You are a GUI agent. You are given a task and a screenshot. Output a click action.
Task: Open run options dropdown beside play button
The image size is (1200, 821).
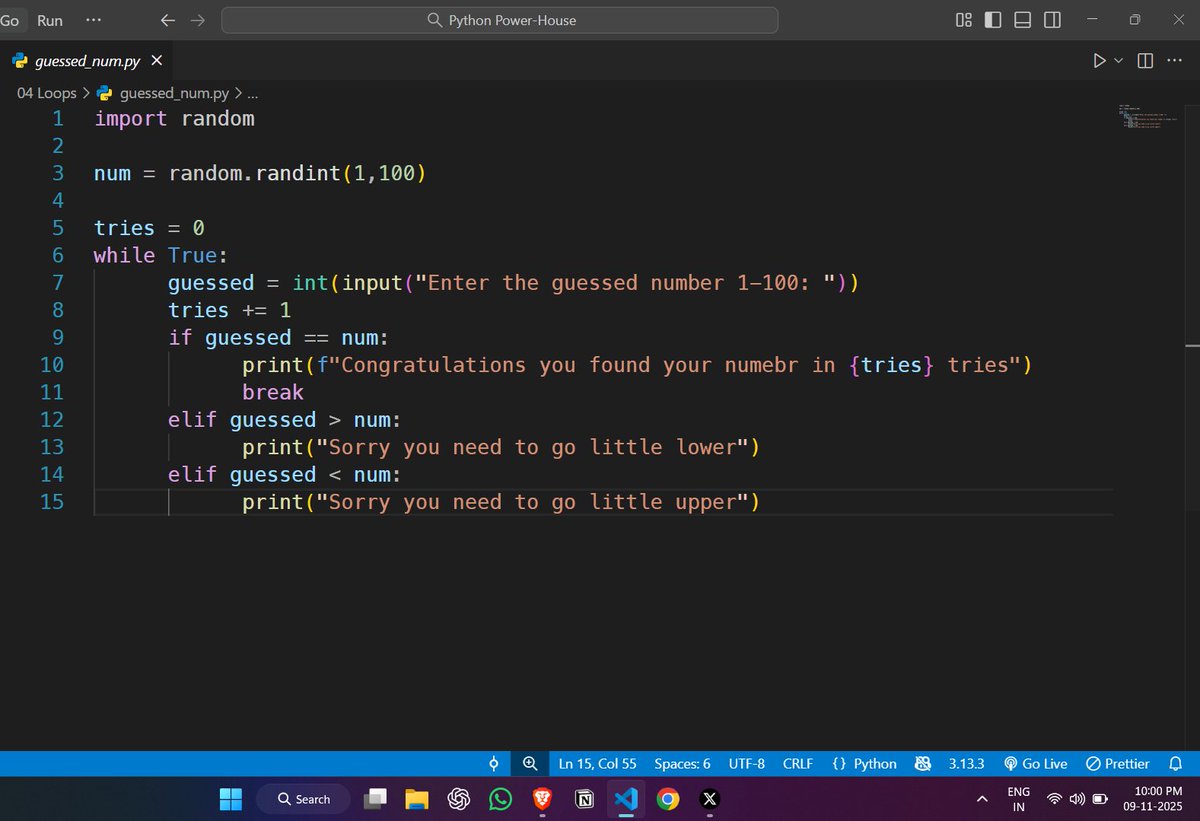pos(1119,61)
